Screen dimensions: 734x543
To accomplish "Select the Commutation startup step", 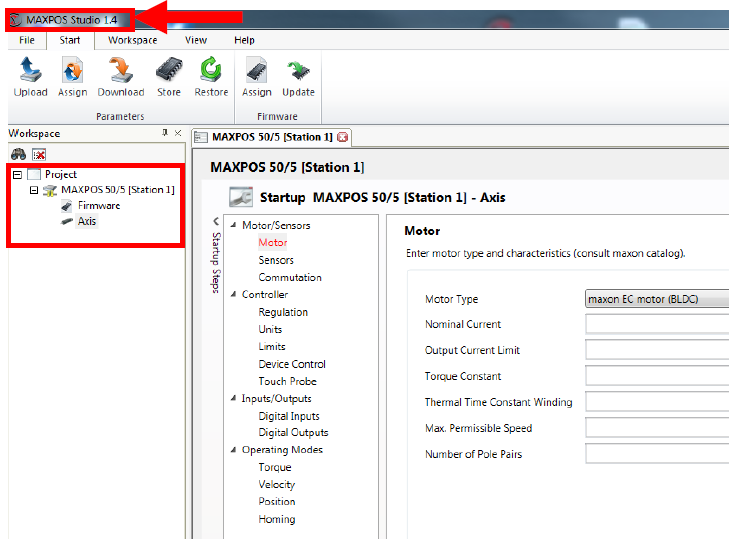I will (290, 277).
